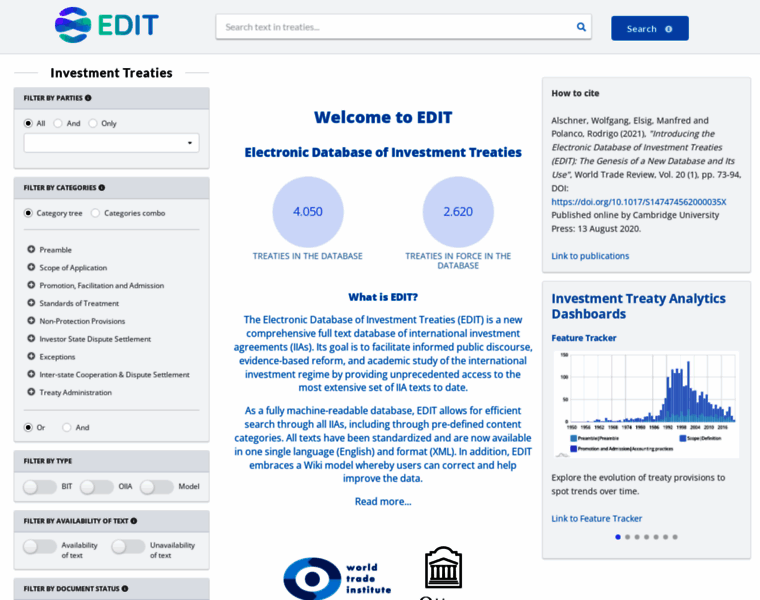Image resolution: width=760 pixels, height=600 pixels.
Task: Toggle the BIT type switch
Action: click(40, 487)
